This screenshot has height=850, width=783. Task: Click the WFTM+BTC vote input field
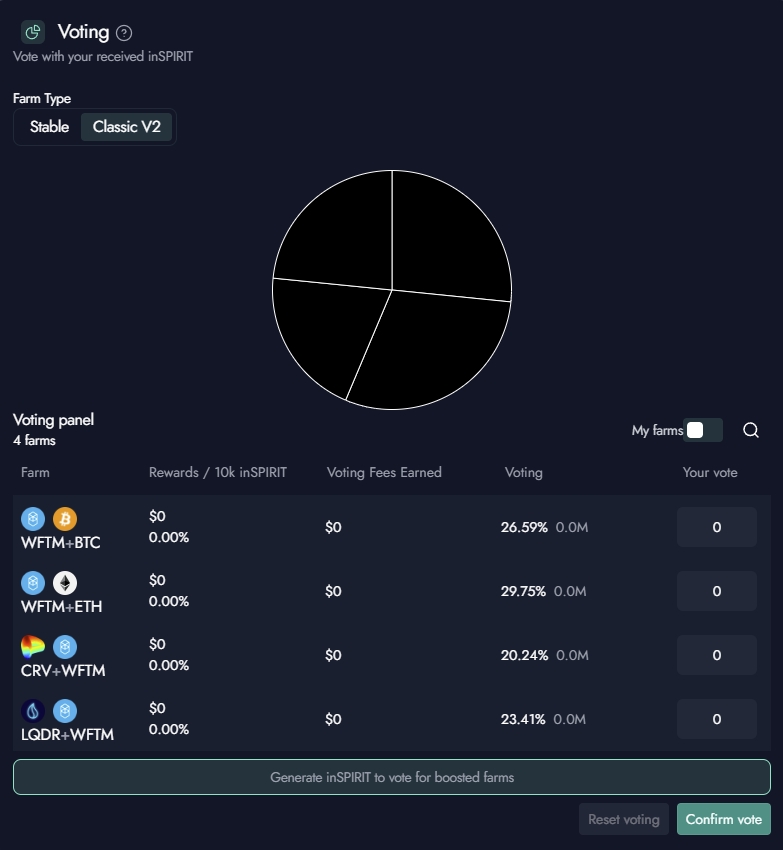click(x=716, y=527)
